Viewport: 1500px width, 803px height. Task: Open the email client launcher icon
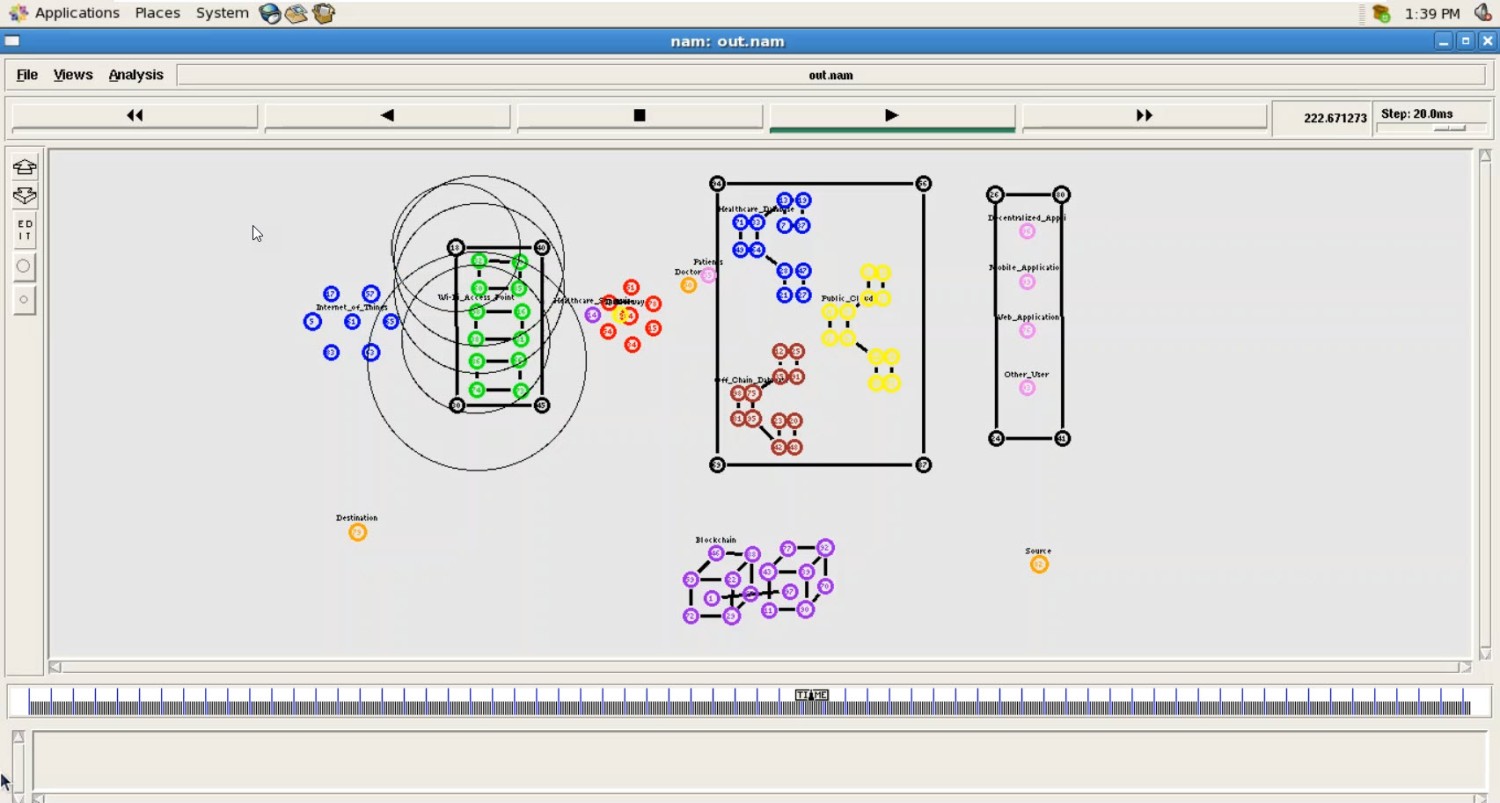[x=296, y=13]
